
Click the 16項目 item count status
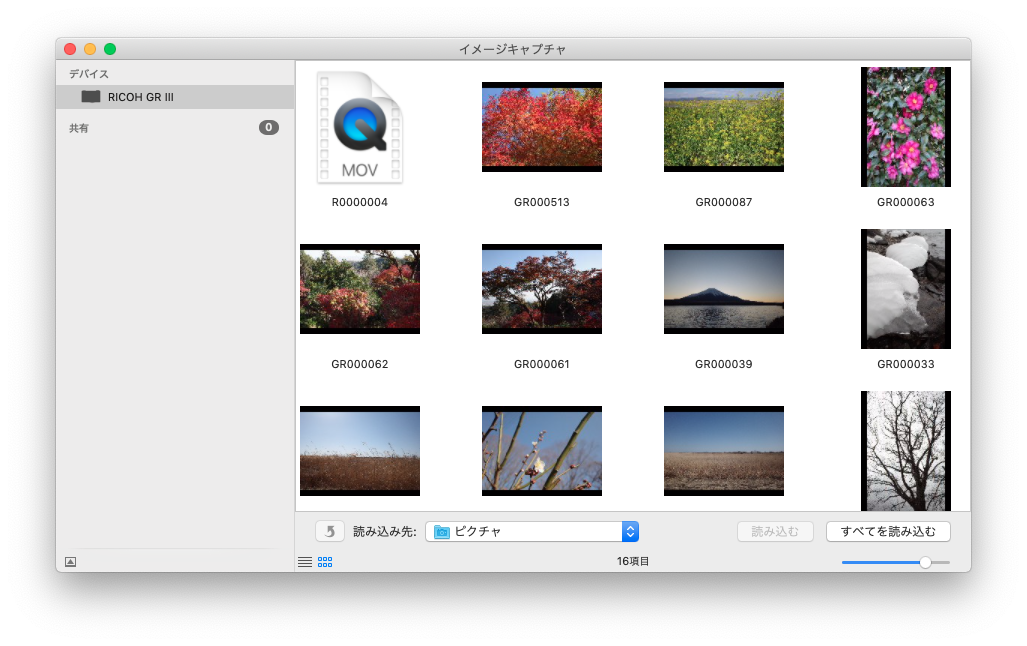coord(633,561)
